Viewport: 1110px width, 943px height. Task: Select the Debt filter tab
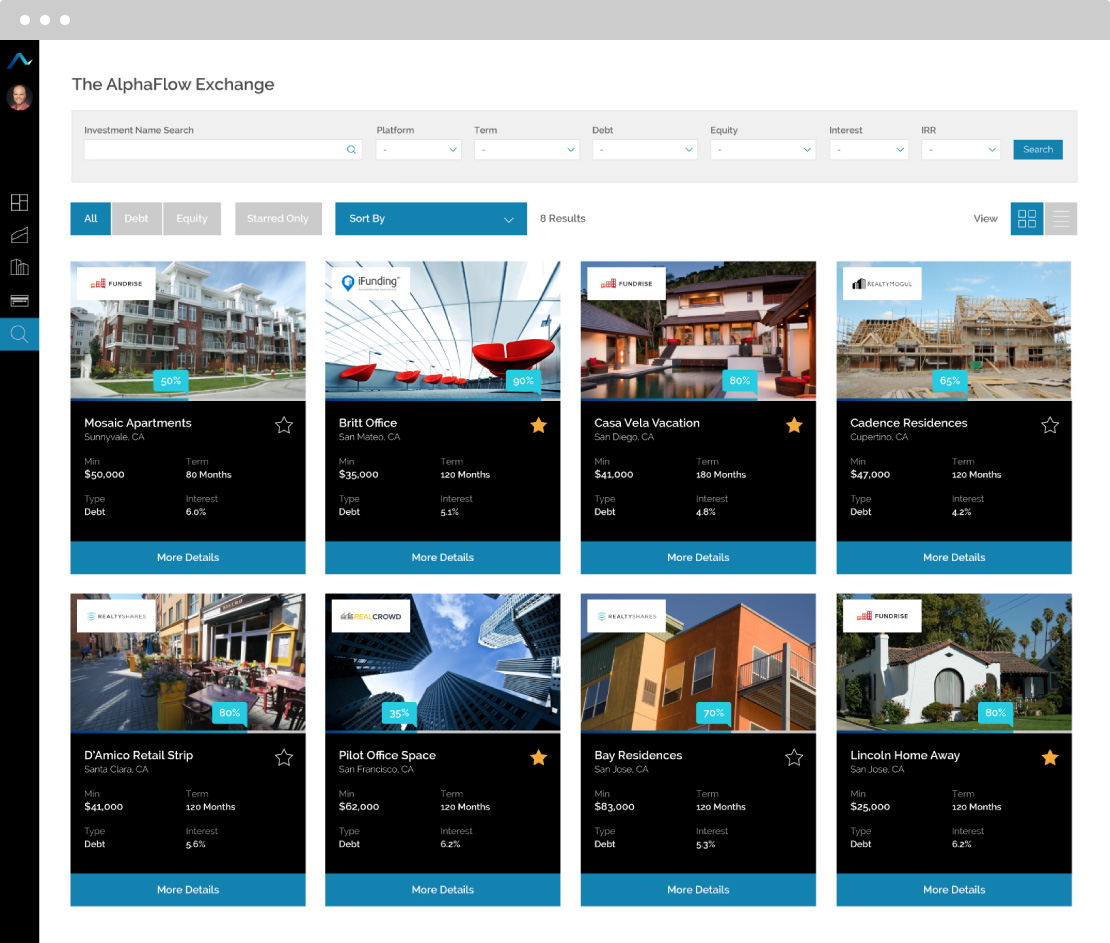(x=137, y=218)
